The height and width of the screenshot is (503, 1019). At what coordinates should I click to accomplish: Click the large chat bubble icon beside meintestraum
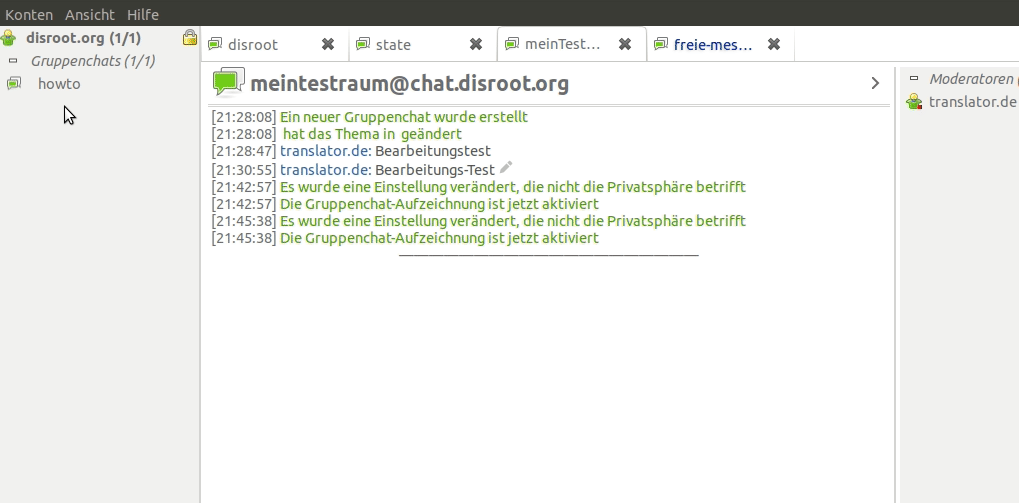pyautogui.click(x=228, y=83)
